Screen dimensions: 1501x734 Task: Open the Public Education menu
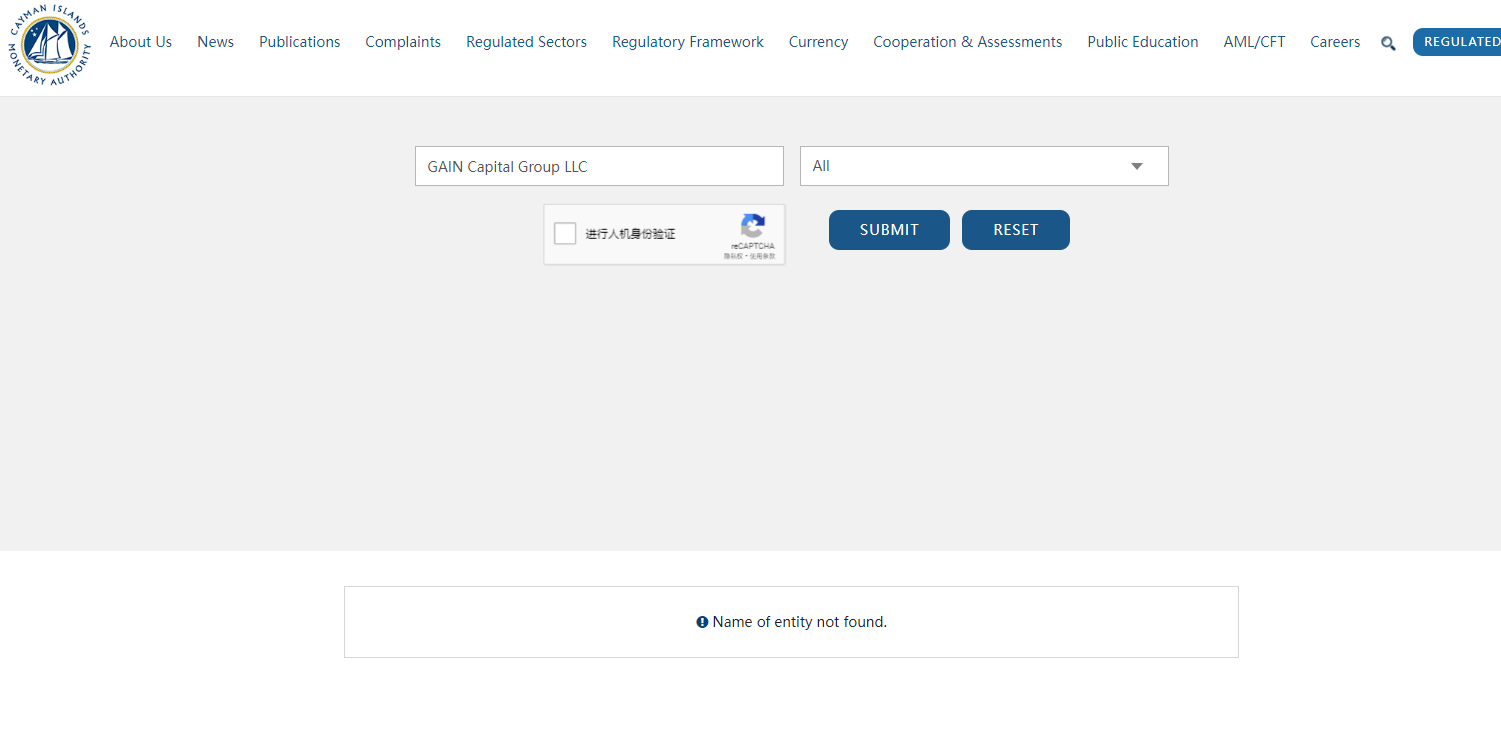click(x=1143, y=42)
